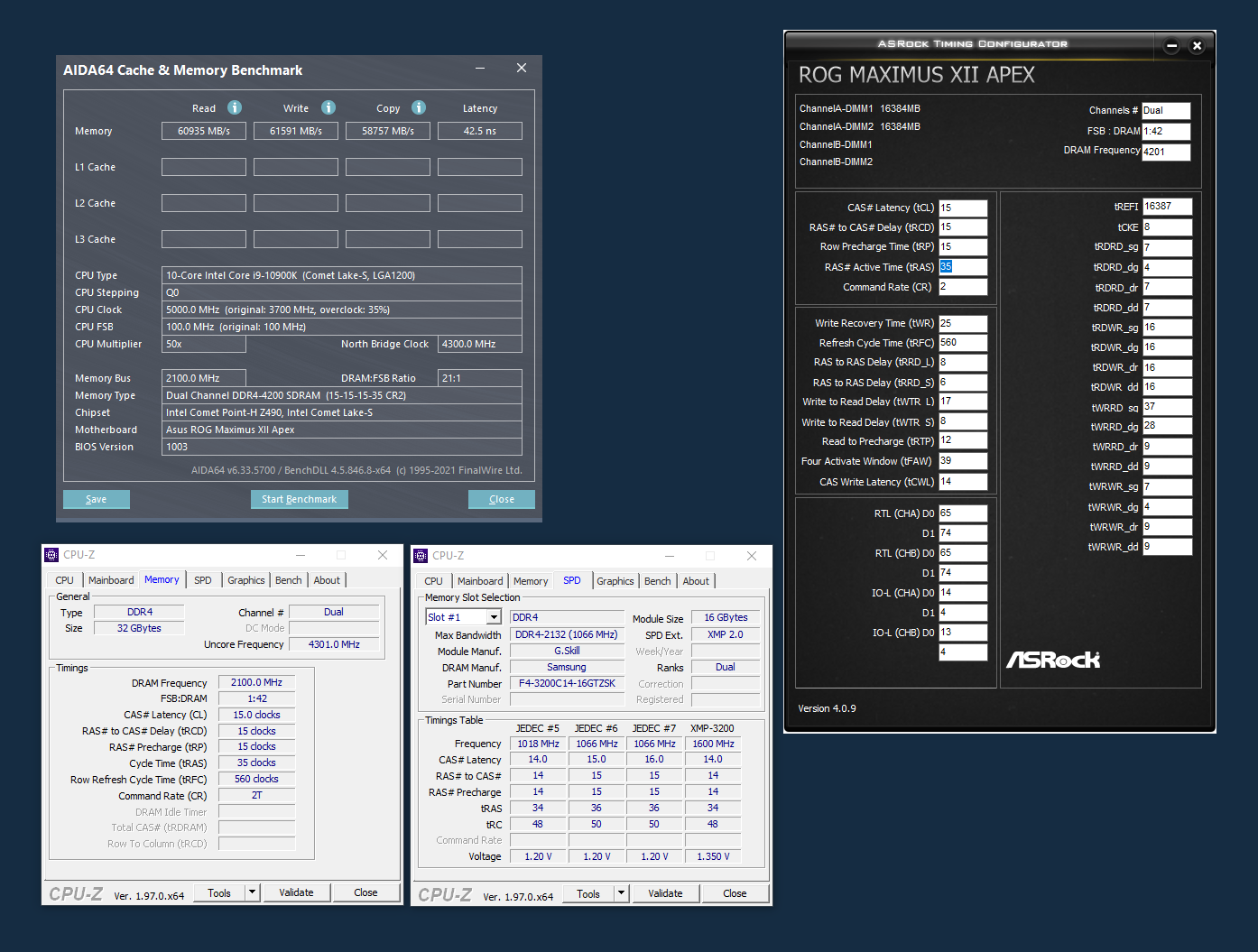The height and width of the screenshot is (952, 1258).
Task: Click the AIDA64 Memory Write result 61591 MB/s
Action: tap(296, 131)
